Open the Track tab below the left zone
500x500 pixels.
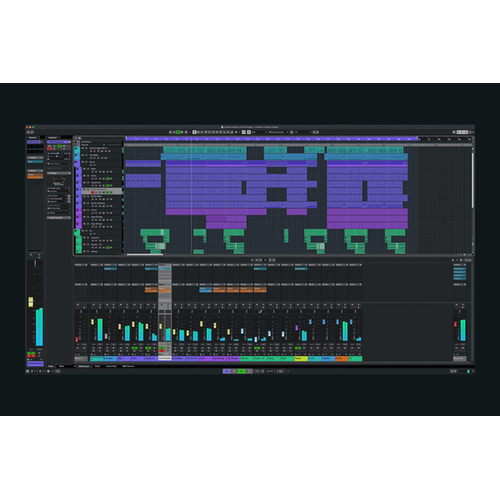point(51,366)
